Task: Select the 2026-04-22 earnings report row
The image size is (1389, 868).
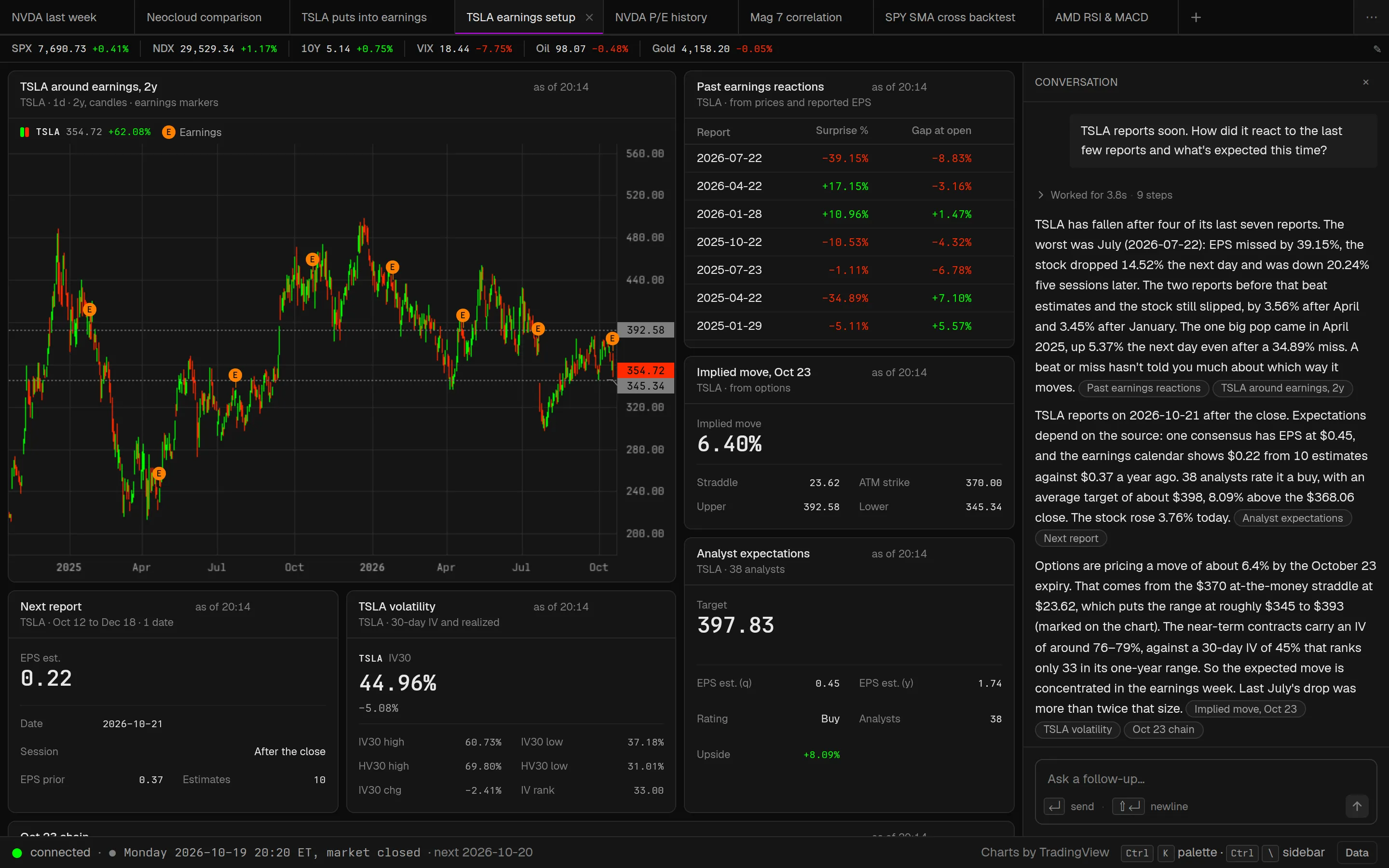Action: click(849, 186)
